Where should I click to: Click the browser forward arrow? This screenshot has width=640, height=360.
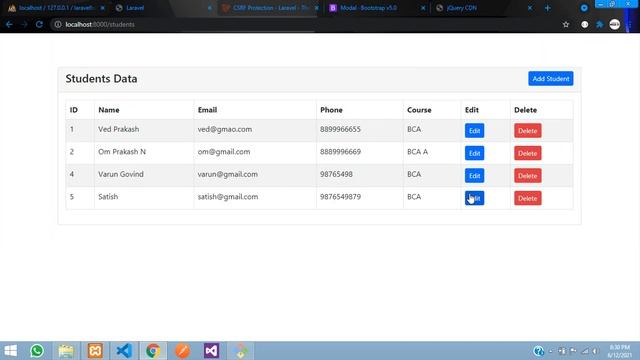click(24, 24)
